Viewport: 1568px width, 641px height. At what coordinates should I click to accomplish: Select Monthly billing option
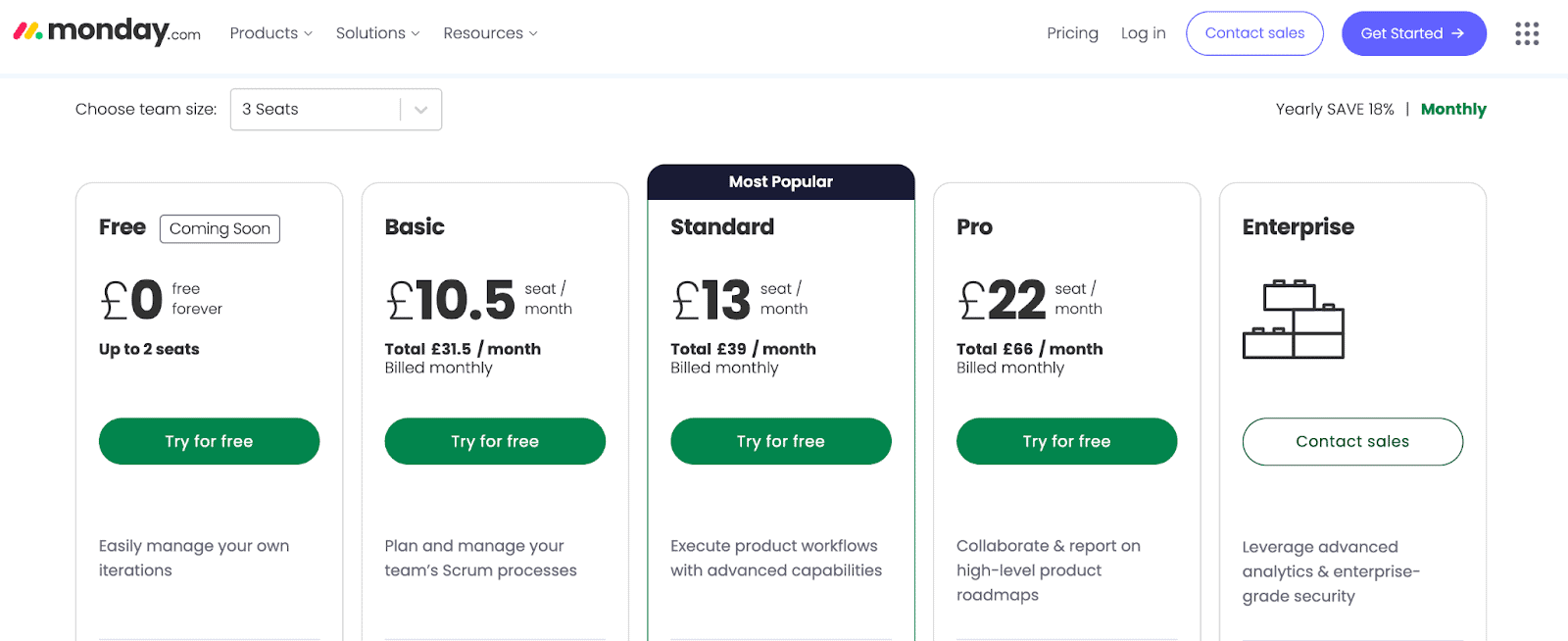[1453, 109]
